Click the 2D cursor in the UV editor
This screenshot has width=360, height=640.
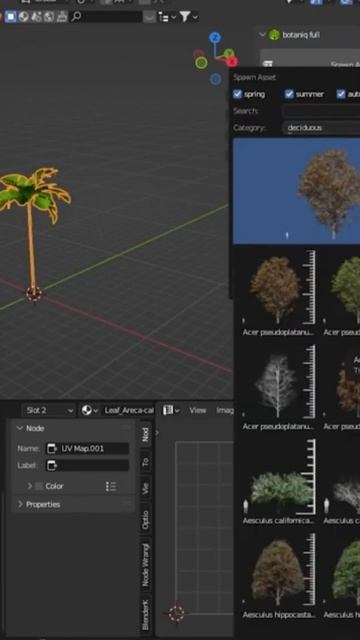pyautogui.click(x=176, y=613)
